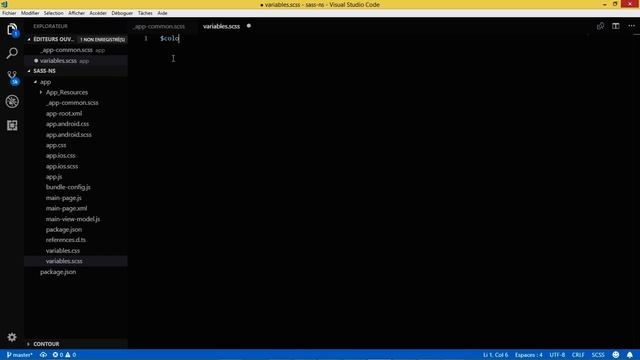Open the Modifier menu
The image size is (640, 360).
click(x=30, y=13)
